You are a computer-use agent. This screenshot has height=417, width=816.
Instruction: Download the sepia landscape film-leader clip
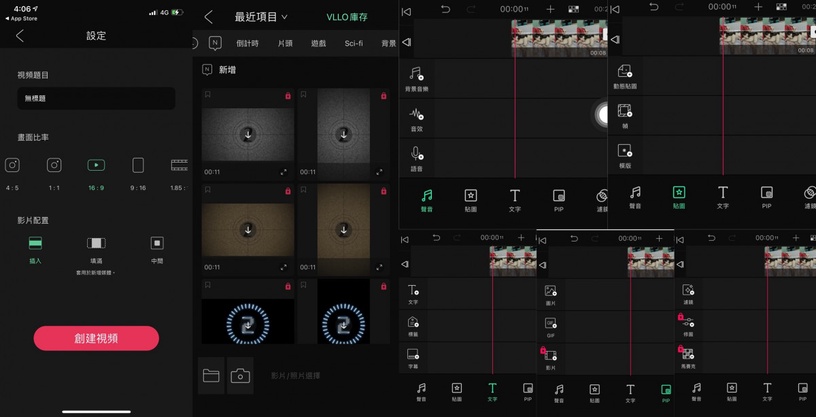click(x=248, y=230)
